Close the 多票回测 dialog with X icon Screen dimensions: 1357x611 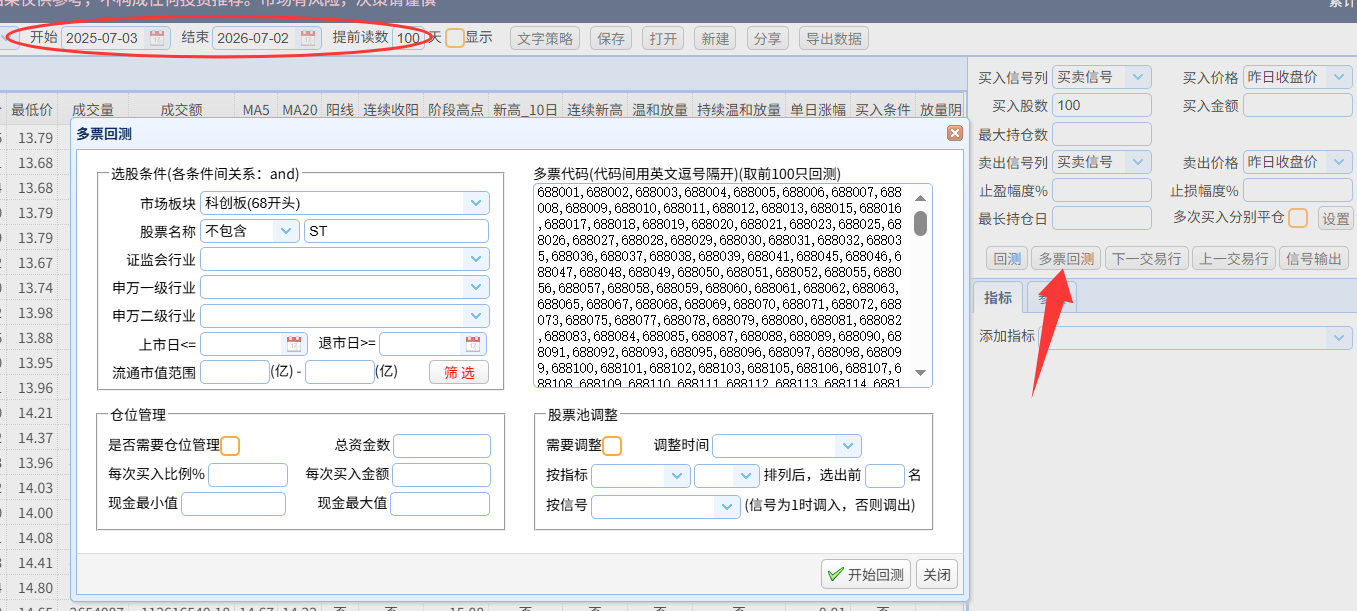tap(955, 133)
